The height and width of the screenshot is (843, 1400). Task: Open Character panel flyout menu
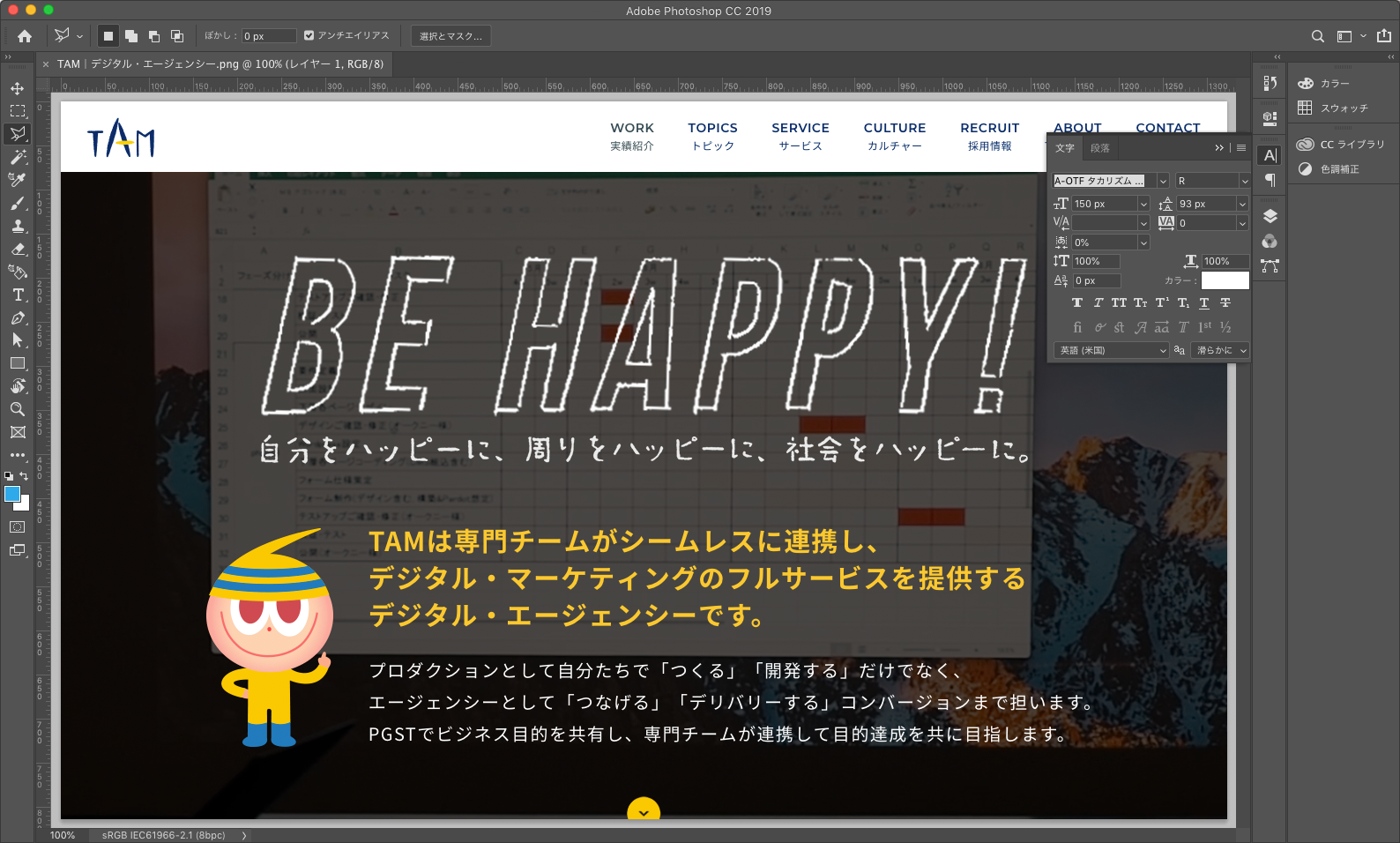tap(1241, 148)
